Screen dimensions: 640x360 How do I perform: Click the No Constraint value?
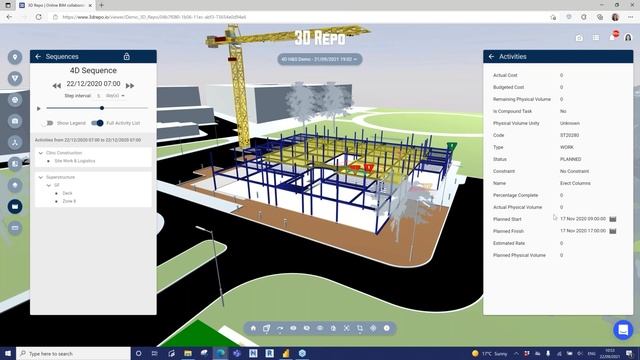[574, 171]
